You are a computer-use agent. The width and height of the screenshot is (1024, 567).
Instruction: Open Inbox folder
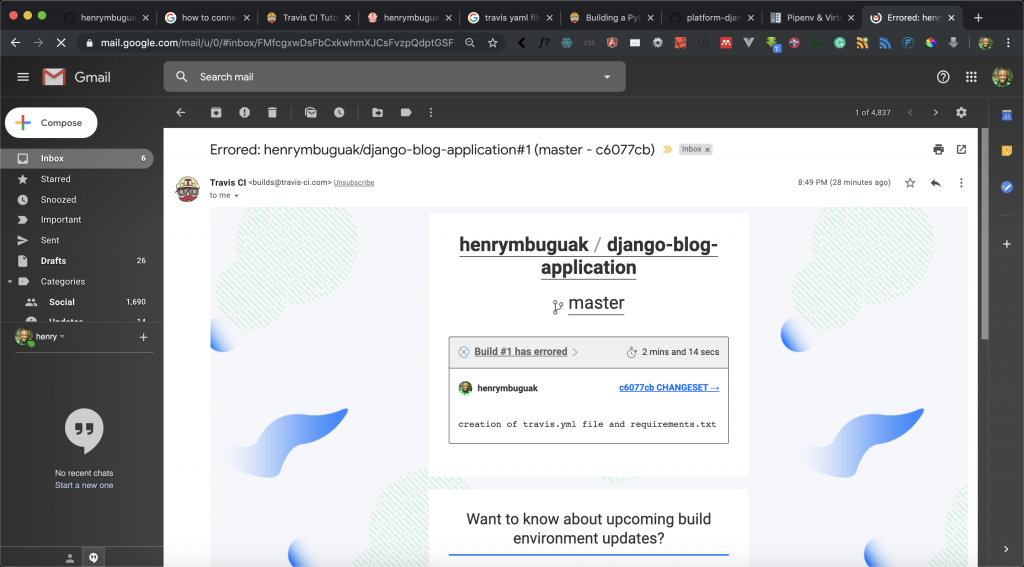click(x=77, y=159)
